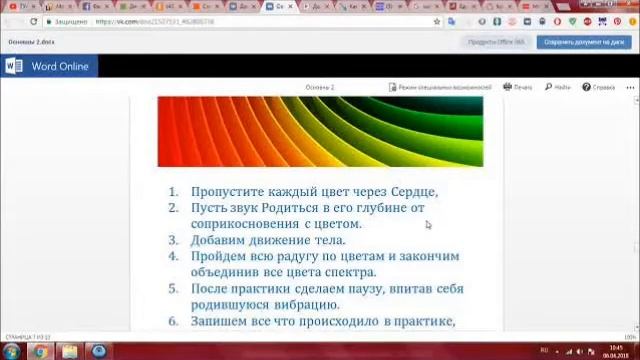Viewport: 640px width, 360px height.
Task: Bookmark this page with the star icon
Action: point(437,22)
